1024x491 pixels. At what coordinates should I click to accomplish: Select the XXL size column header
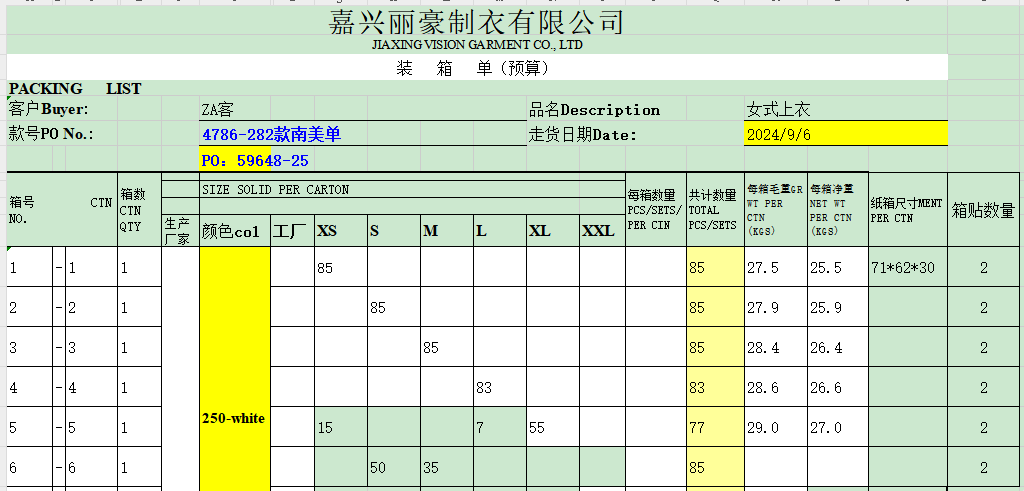pos(598,231)
